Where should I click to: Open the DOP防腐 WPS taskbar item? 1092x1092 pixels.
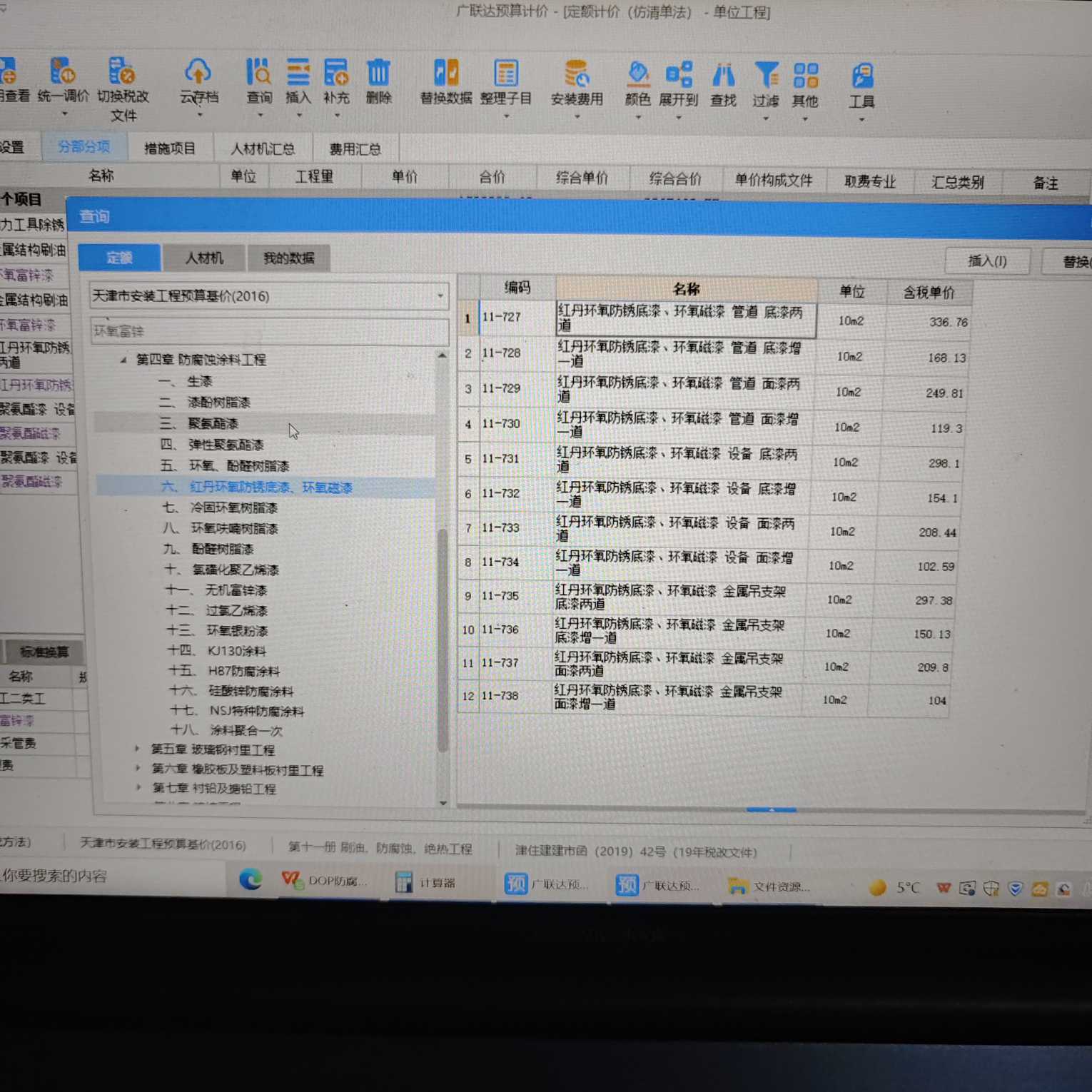click(x=325, y=881)
